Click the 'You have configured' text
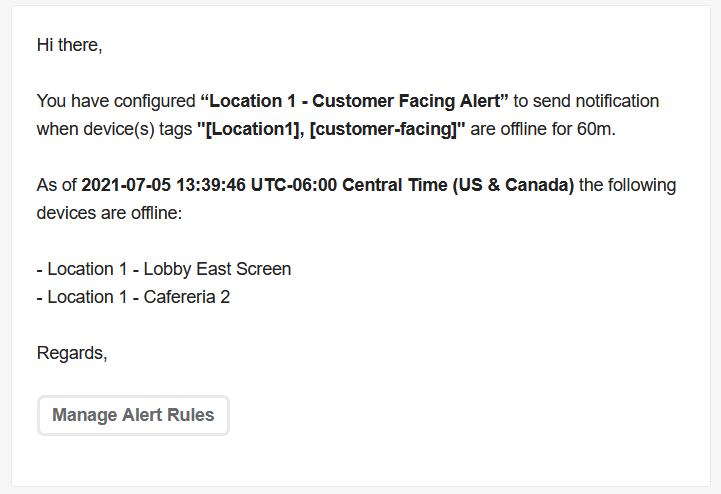The height and width of the screenshot is (494, 721). click(116, 101)
